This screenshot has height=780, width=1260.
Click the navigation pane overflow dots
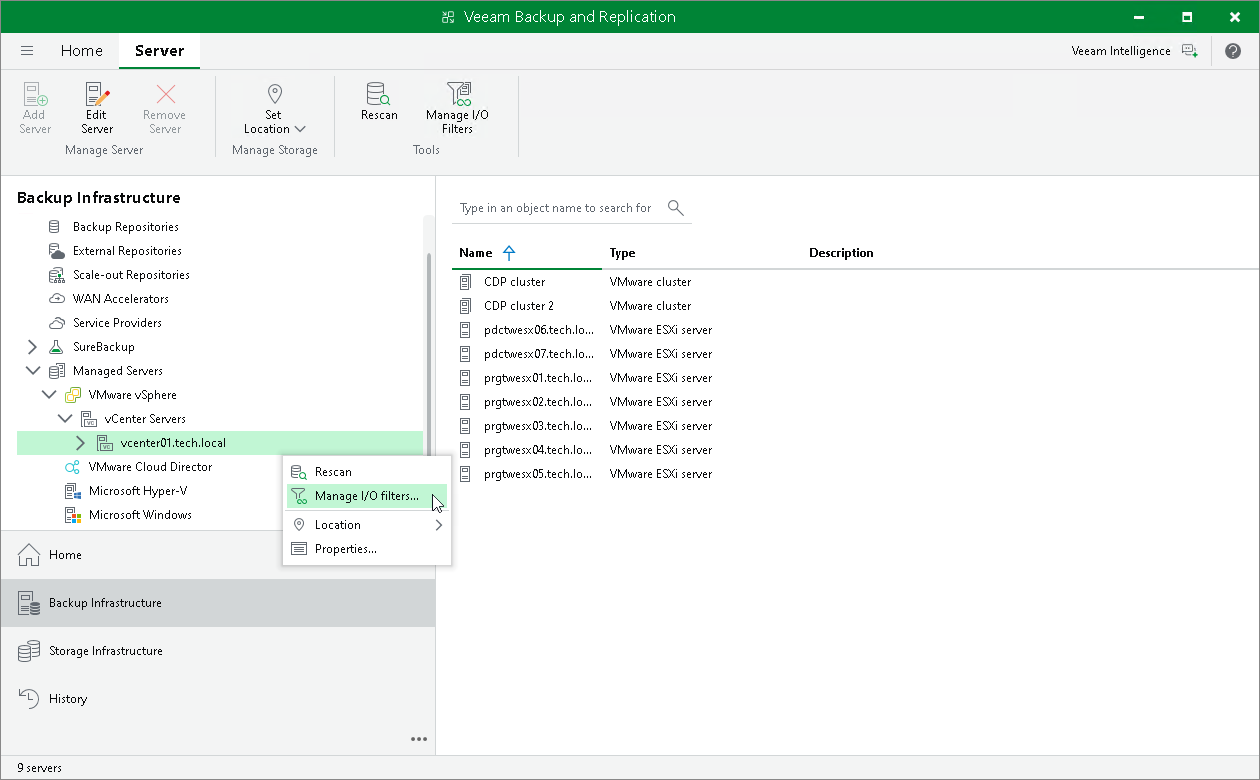point(419,739)
